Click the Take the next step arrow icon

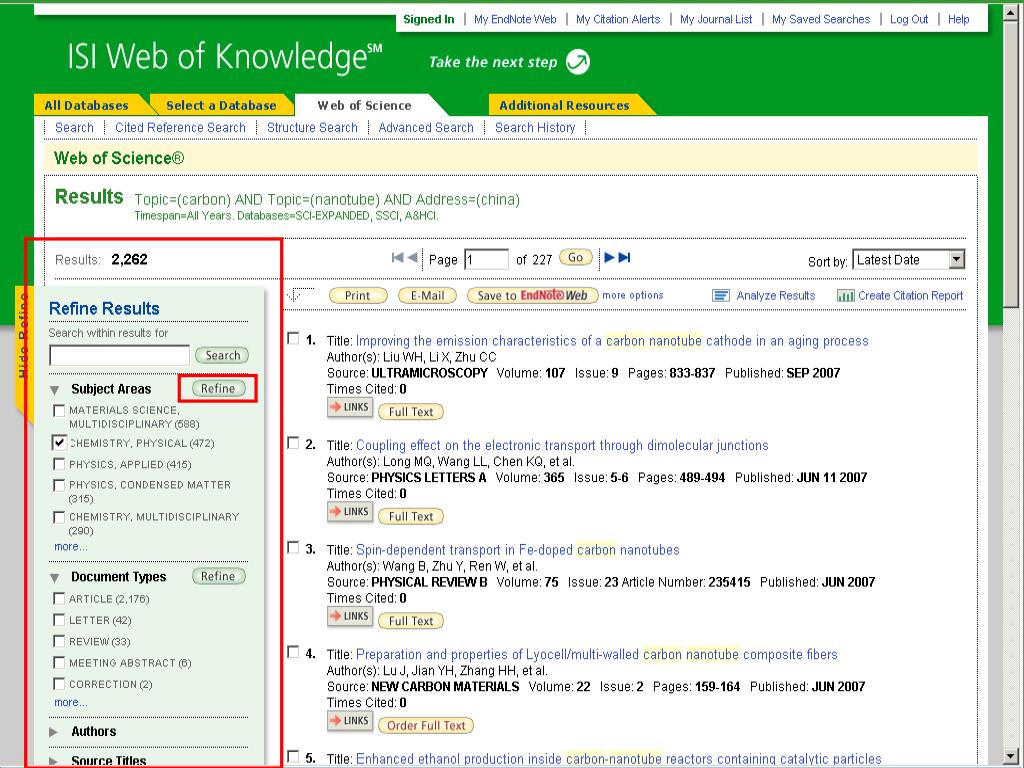[577, 62]
